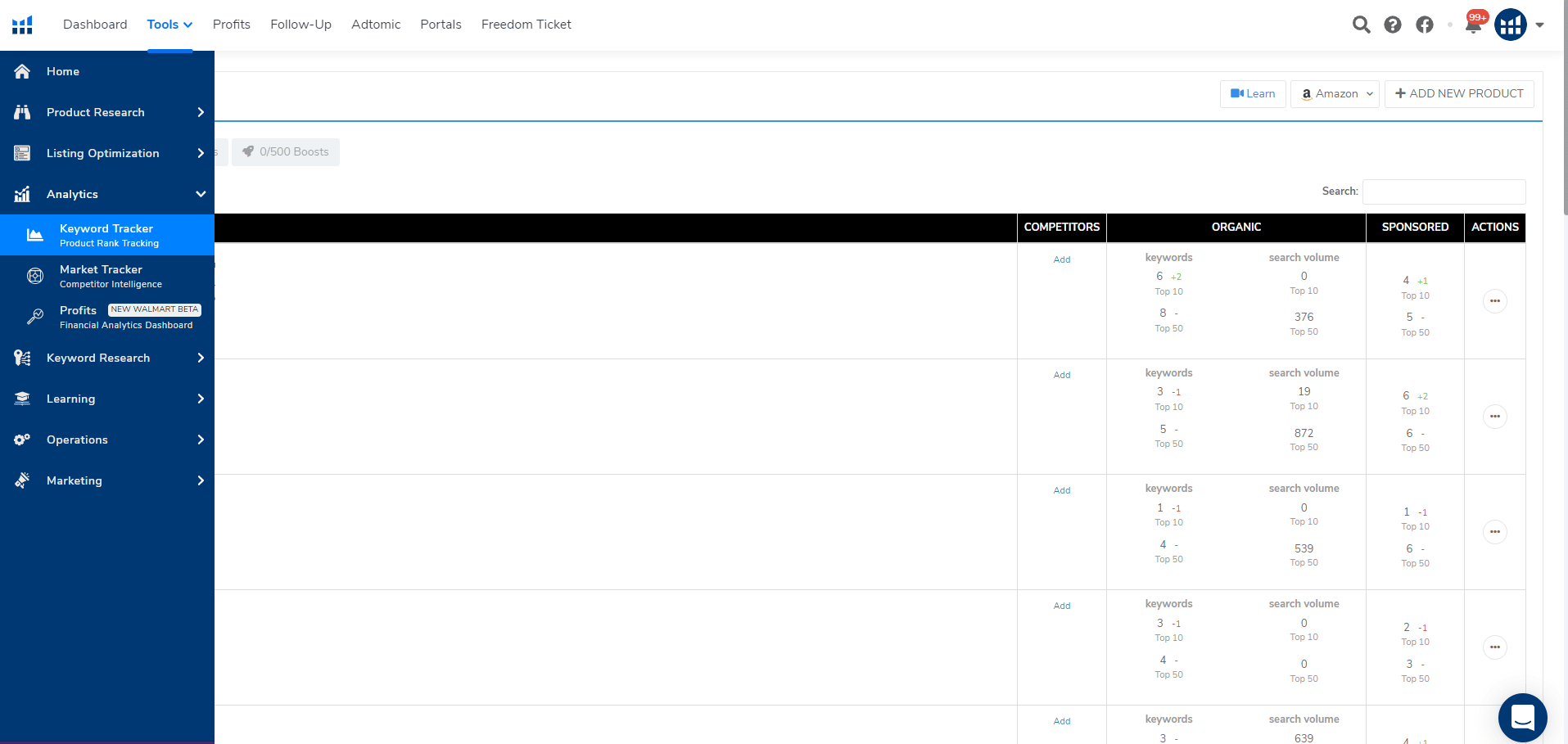Add competitors for second product row

pyautogui.click(x=1062, y=375)
